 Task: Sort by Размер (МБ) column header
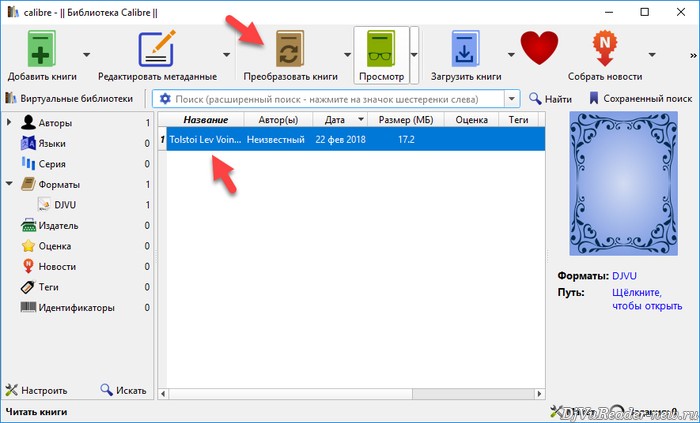click(406, 120)
